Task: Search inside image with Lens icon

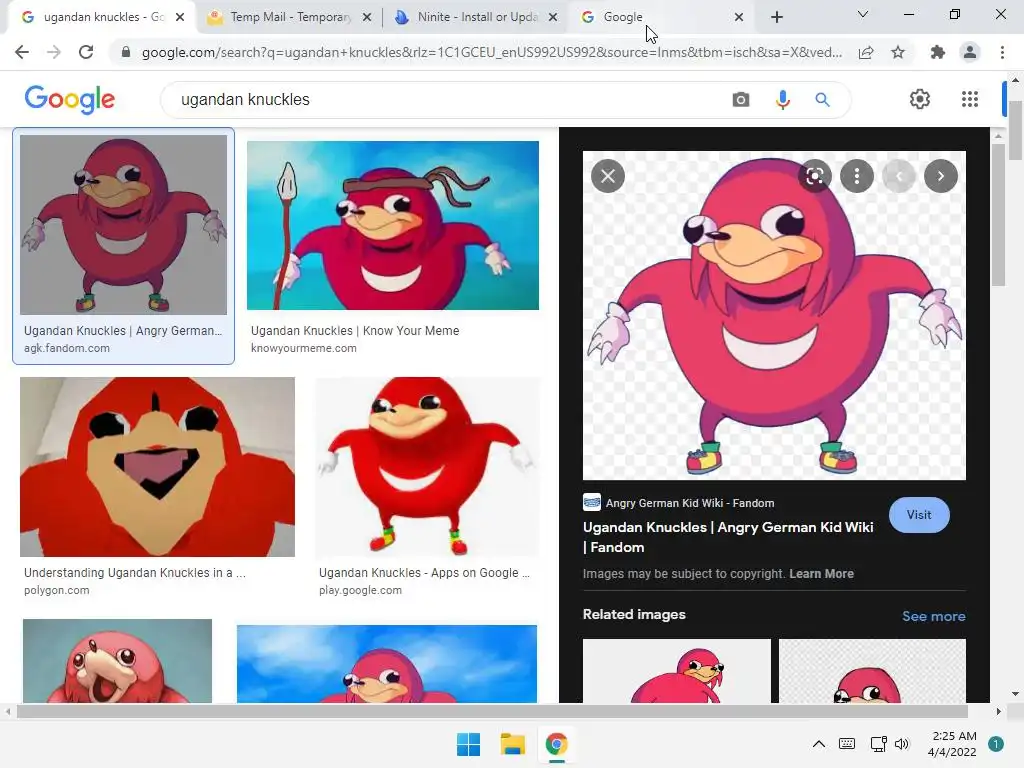Action: coord(814,176)
